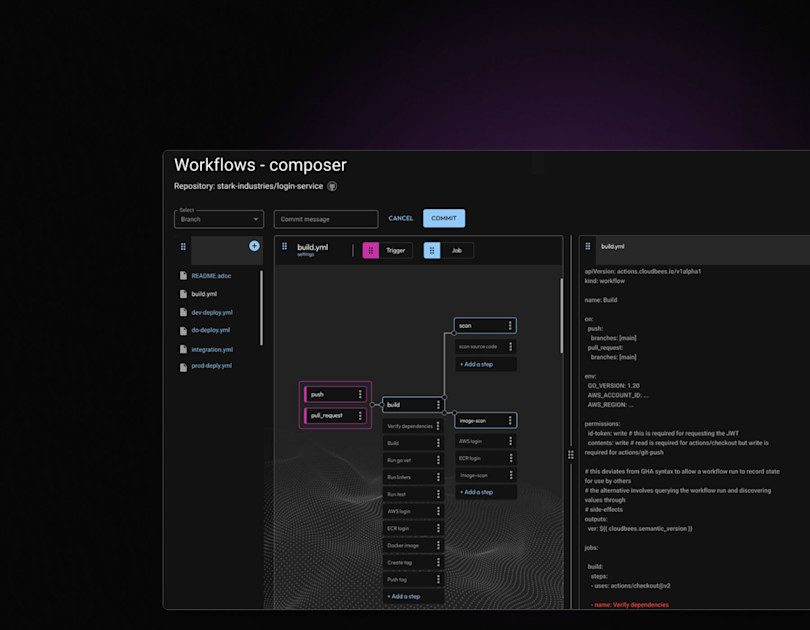Click Add a step under image-scan job

[x=476, y=492]
